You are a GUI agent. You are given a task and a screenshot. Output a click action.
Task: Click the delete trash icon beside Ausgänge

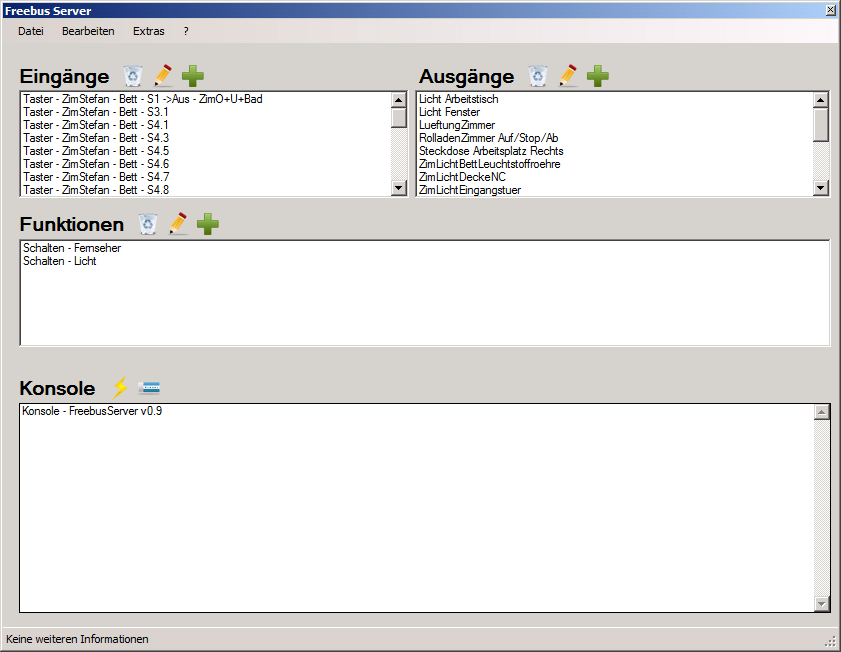click(x=538, y=76)
